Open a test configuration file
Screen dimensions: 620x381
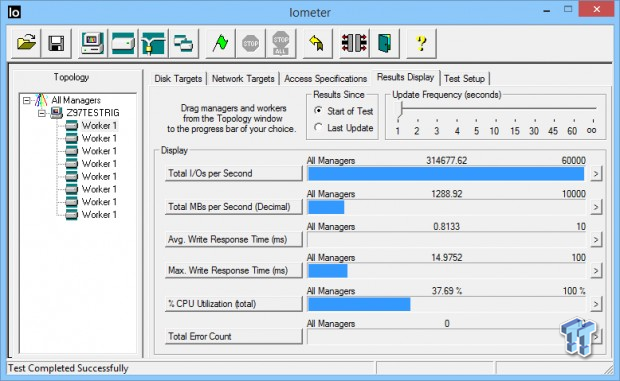(x=26, y=43)
